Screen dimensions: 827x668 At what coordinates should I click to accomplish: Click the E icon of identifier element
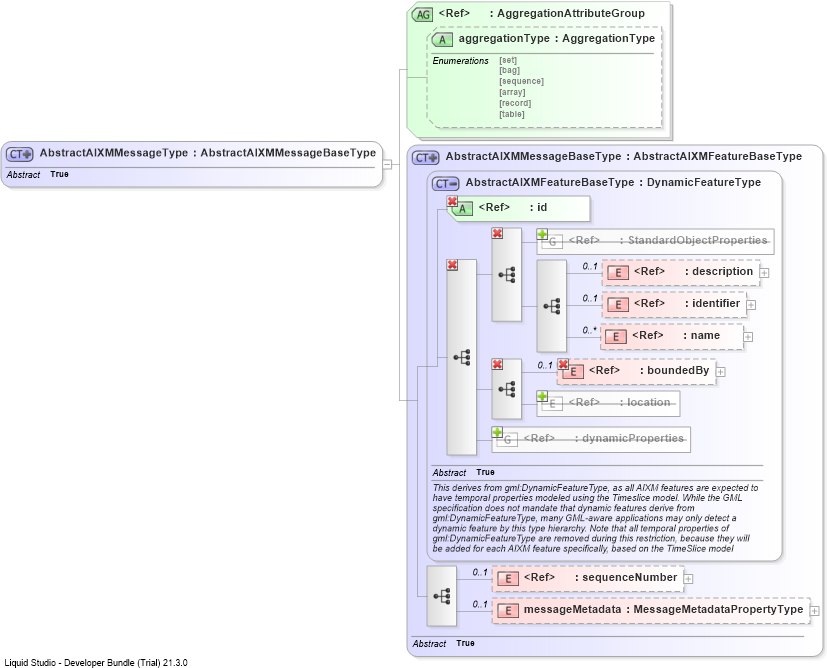[618, 305]
